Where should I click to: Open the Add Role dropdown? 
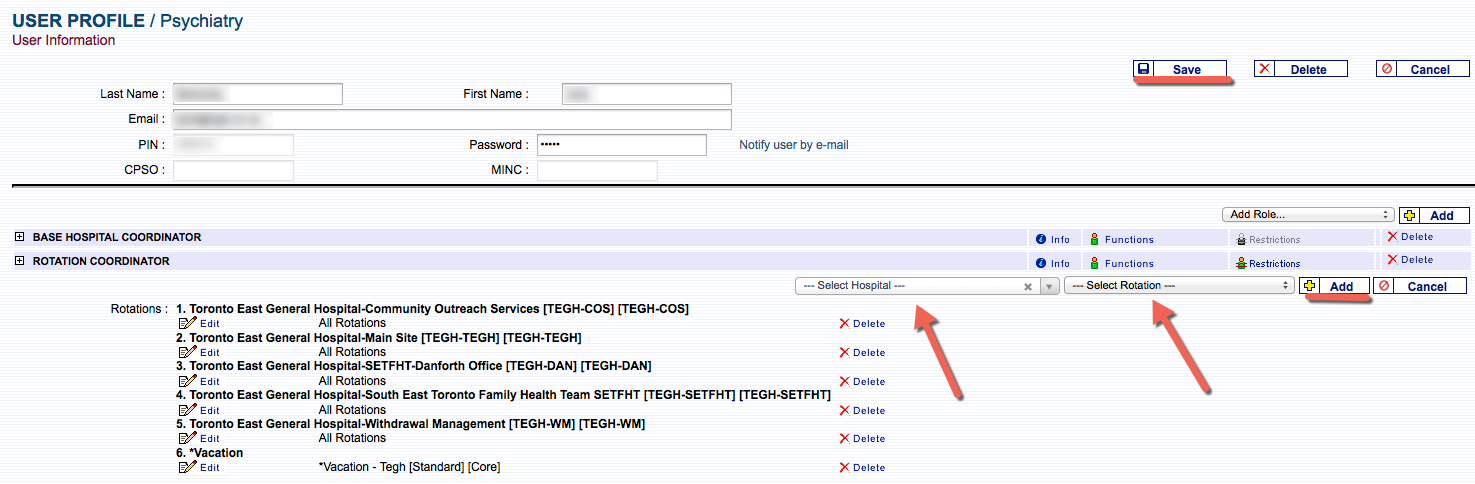tap(1307, 215)
